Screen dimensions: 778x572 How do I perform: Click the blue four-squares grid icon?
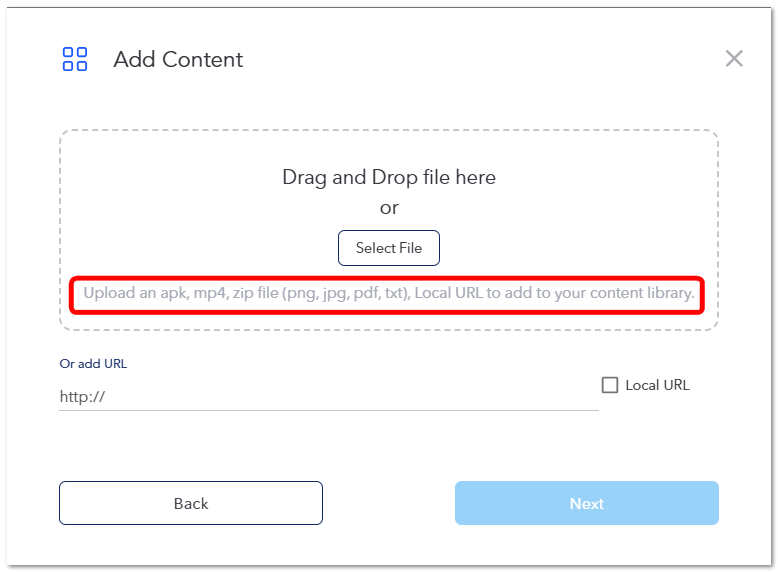[75, 59]
